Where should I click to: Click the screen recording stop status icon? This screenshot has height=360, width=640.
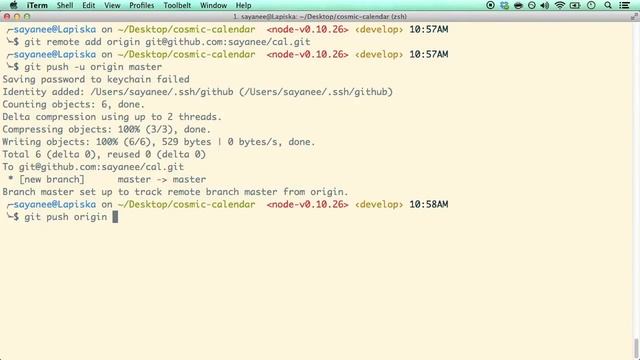491,5
